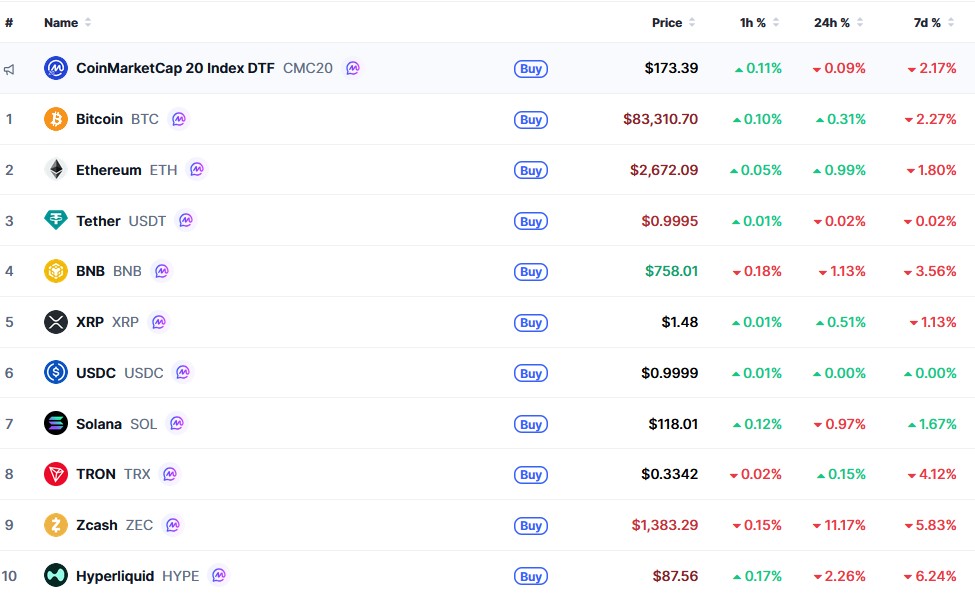Open the Hyperliquid logo icon
The height and width of the screenshot is (596, 975).
point(56,575)
